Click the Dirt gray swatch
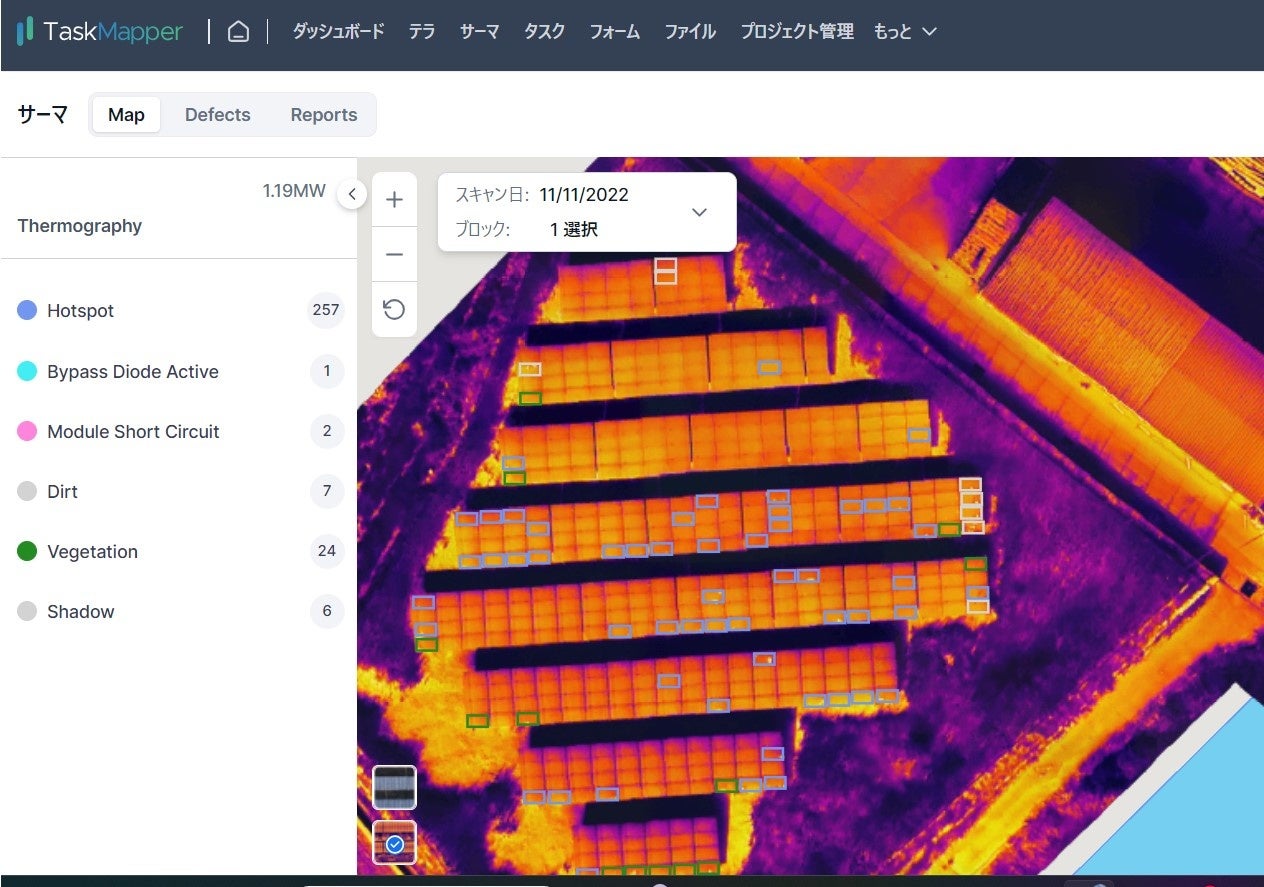The height and width of the screenshot is (887, 1264). (x=28, y=491)
